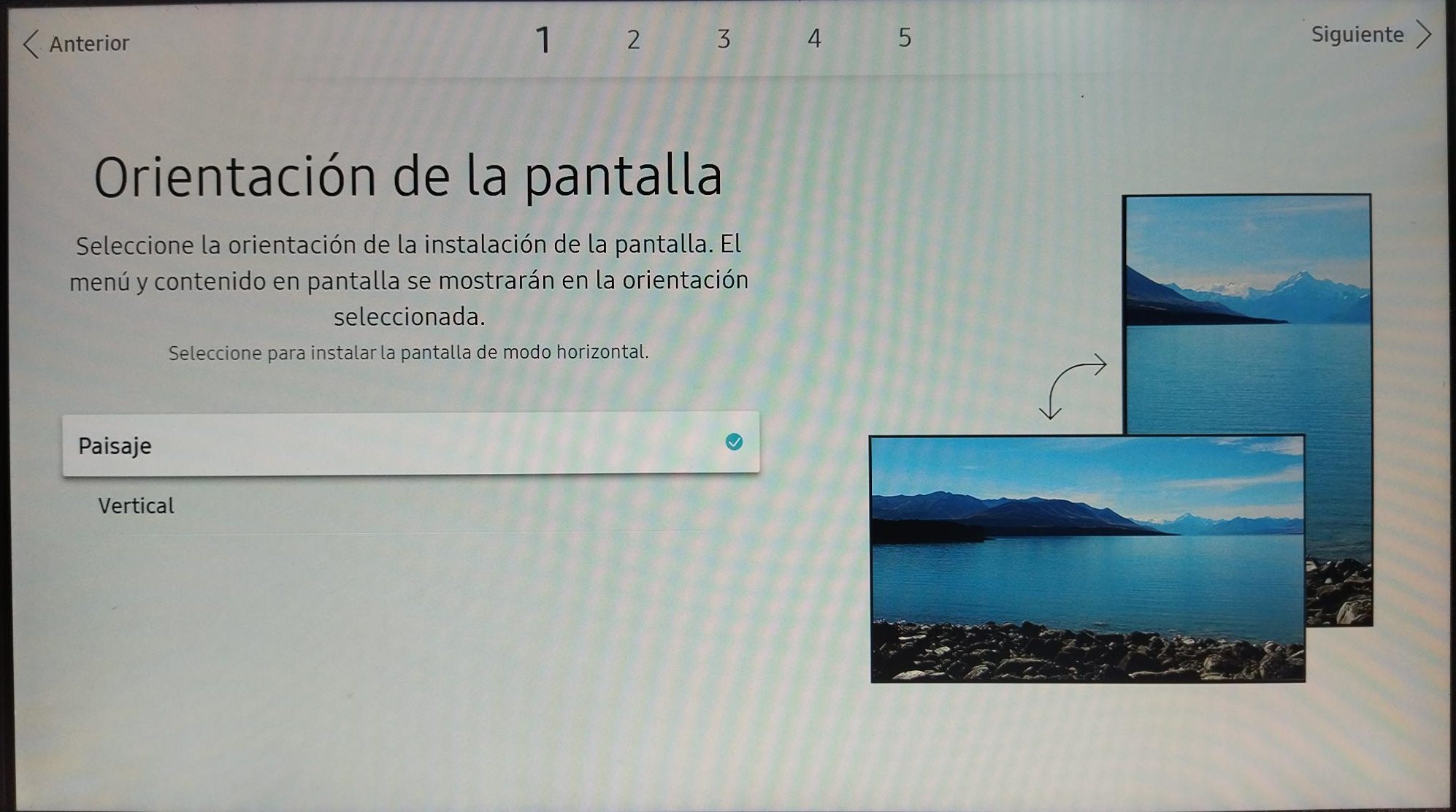Click the right chevron beside Siguiente
The height and width of the screenshot is (812, 1456).
click(1424, 34)
